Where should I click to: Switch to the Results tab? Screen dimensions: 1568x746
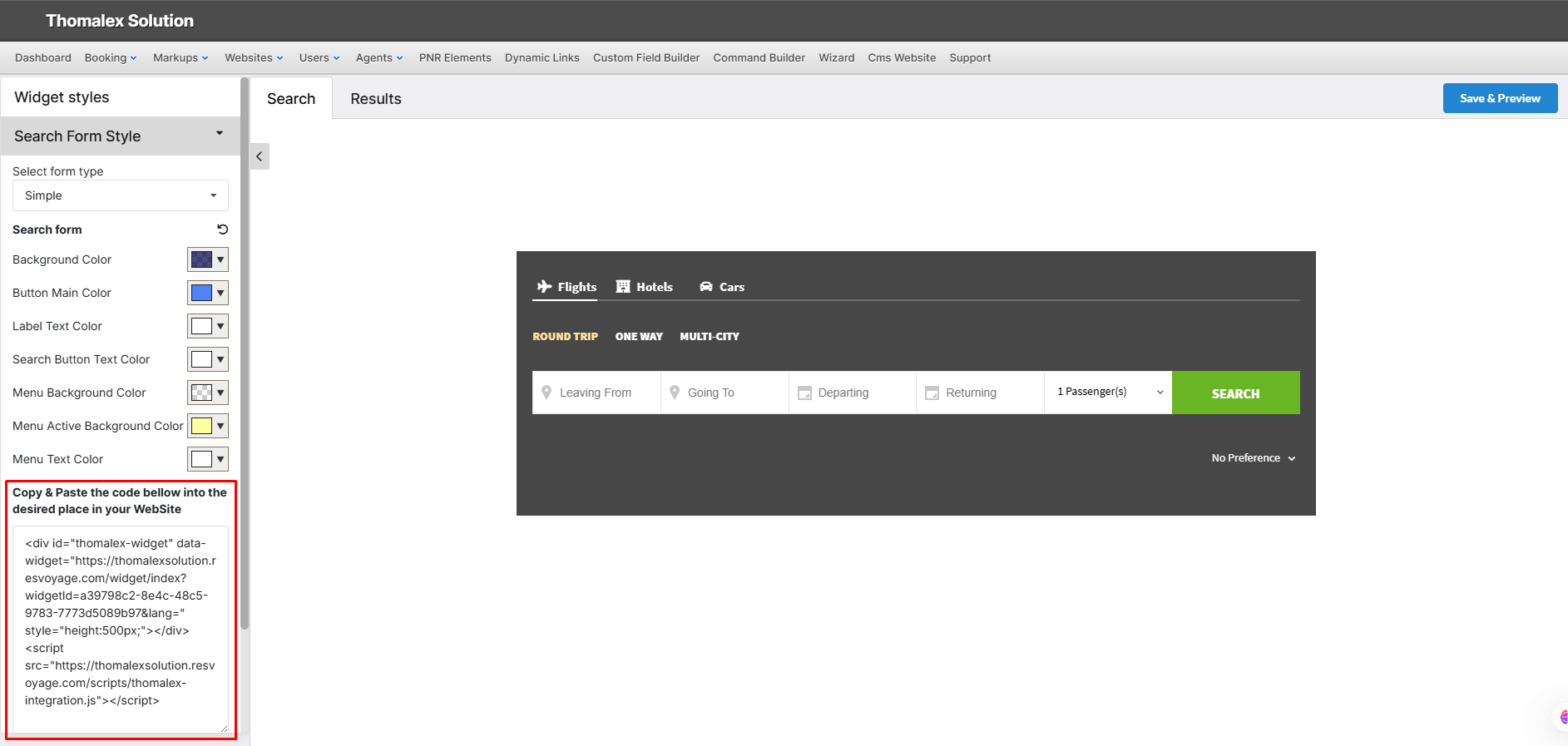point(376,99)
